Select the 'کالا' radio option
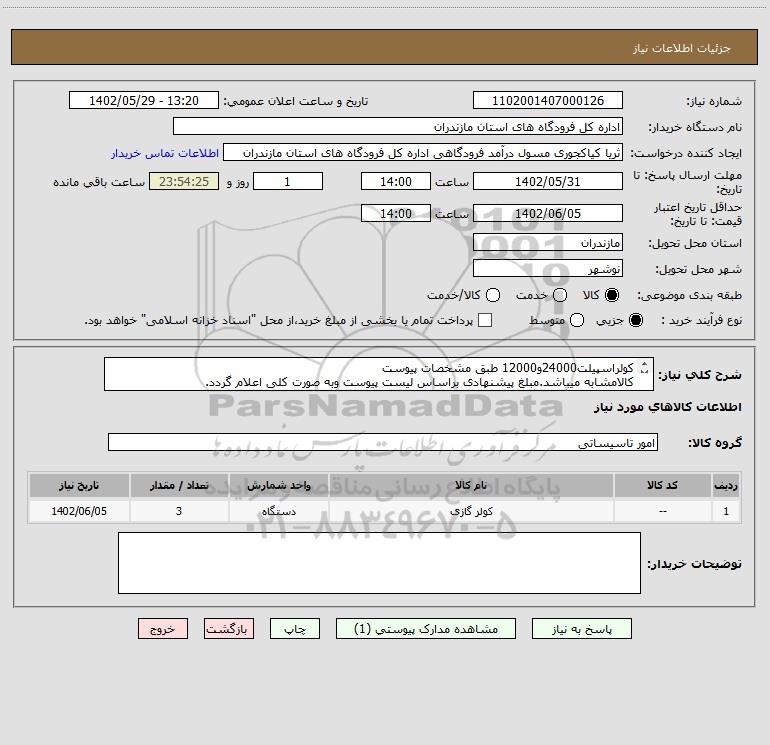 coord(613,295)
